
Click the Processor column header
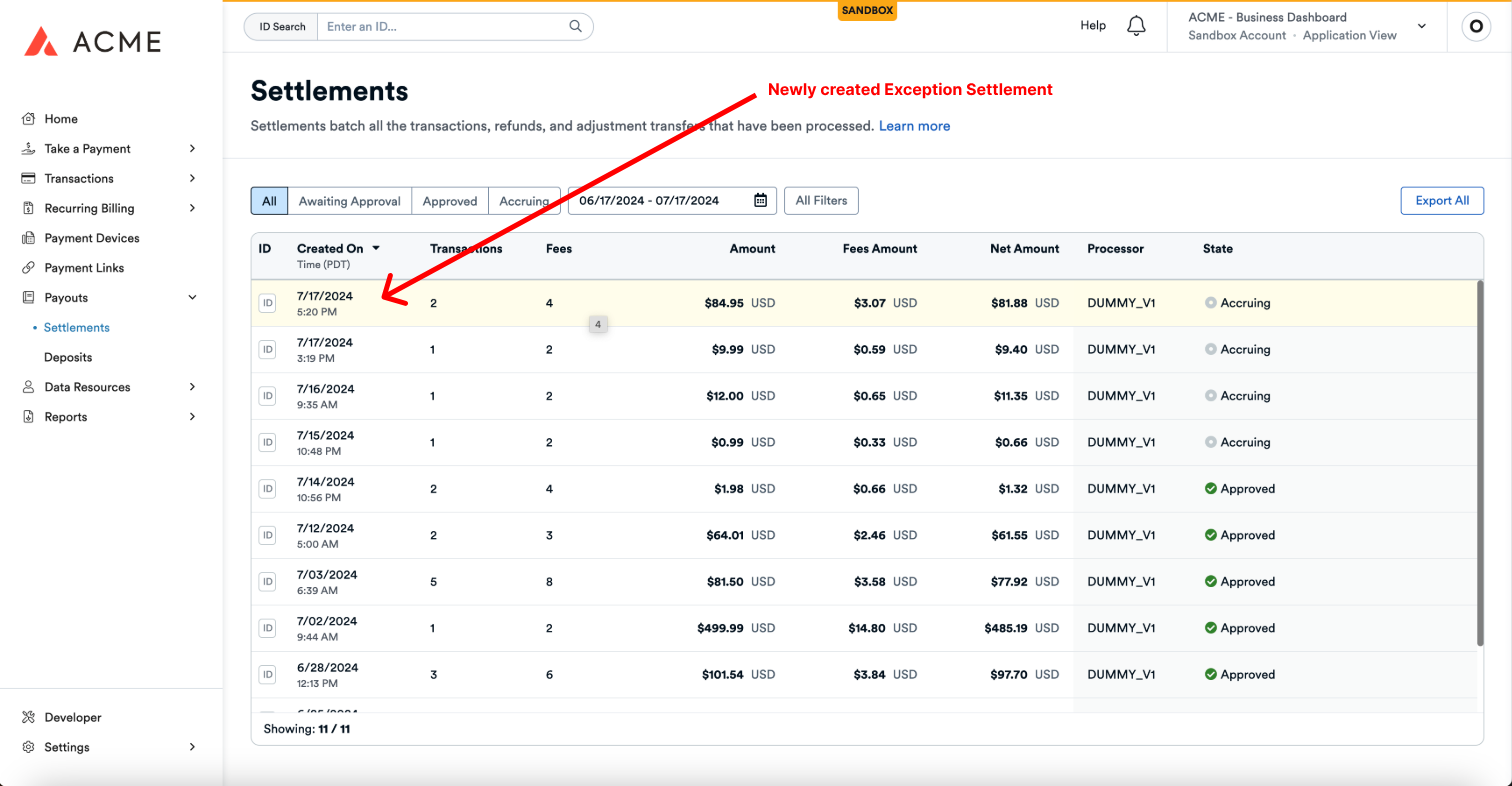tap(1115, 249)
